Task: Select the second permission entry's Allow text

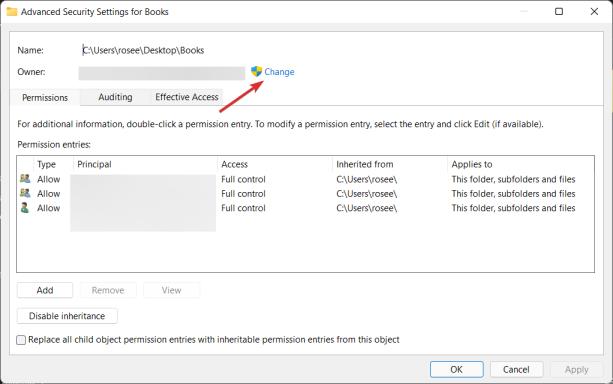Action: (48, 194)
